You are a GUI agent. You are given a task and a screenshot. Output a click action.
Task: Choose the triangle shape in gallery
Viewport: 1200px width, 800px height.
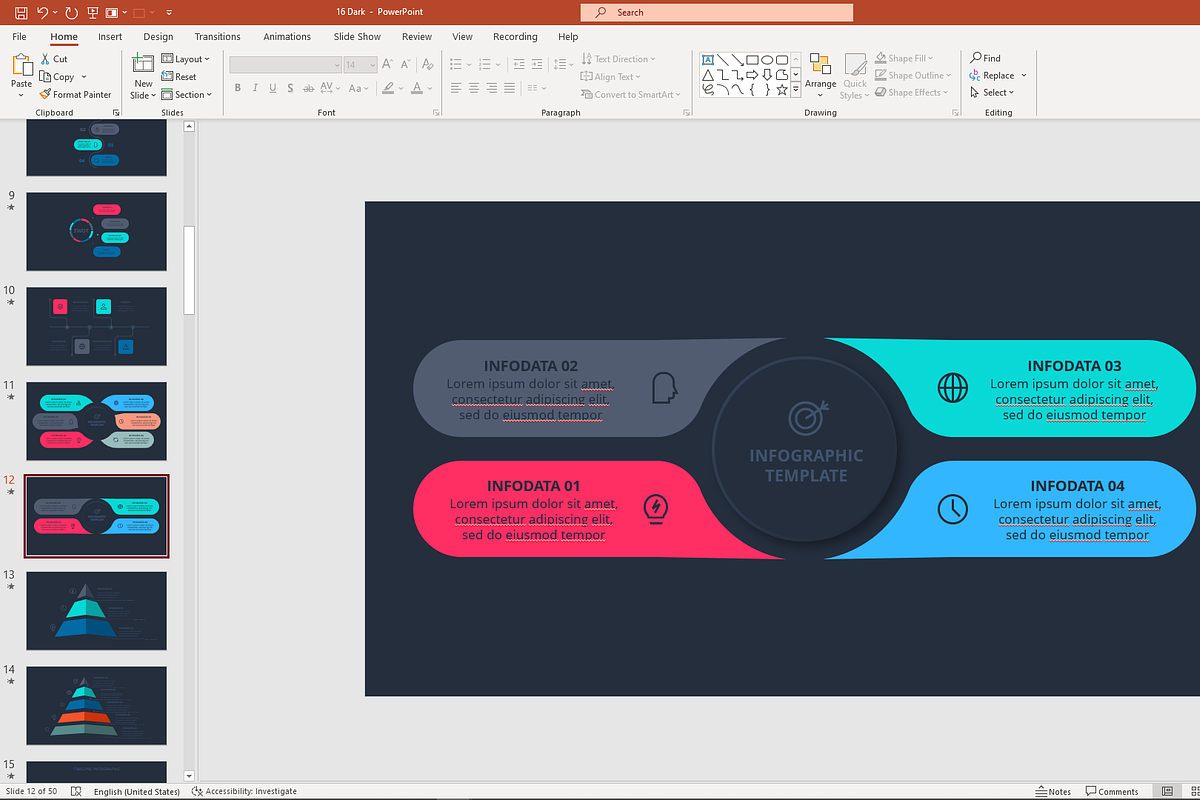(708, 75)
